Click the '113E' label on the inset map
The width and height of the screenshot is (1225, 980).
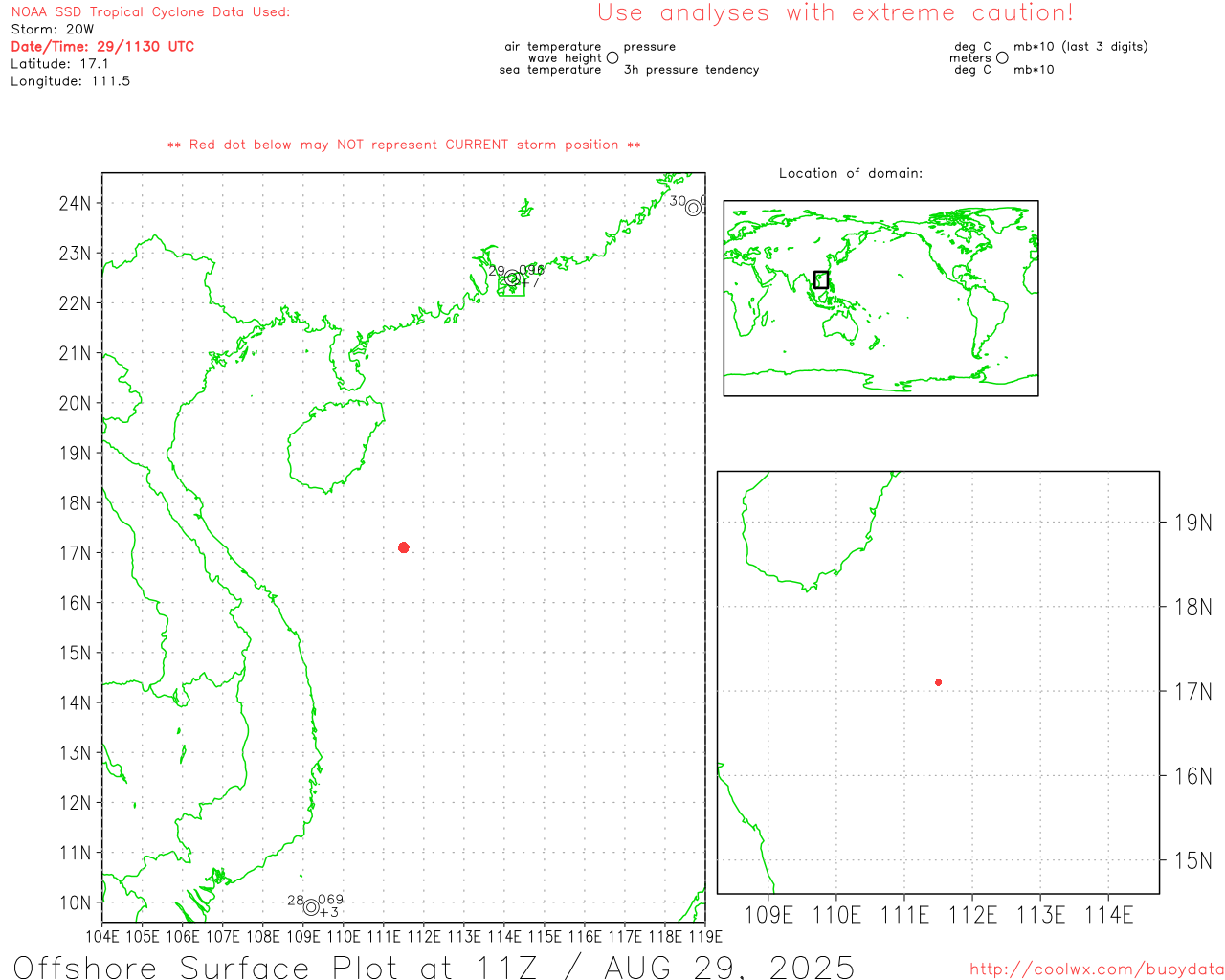(1040, 915)
